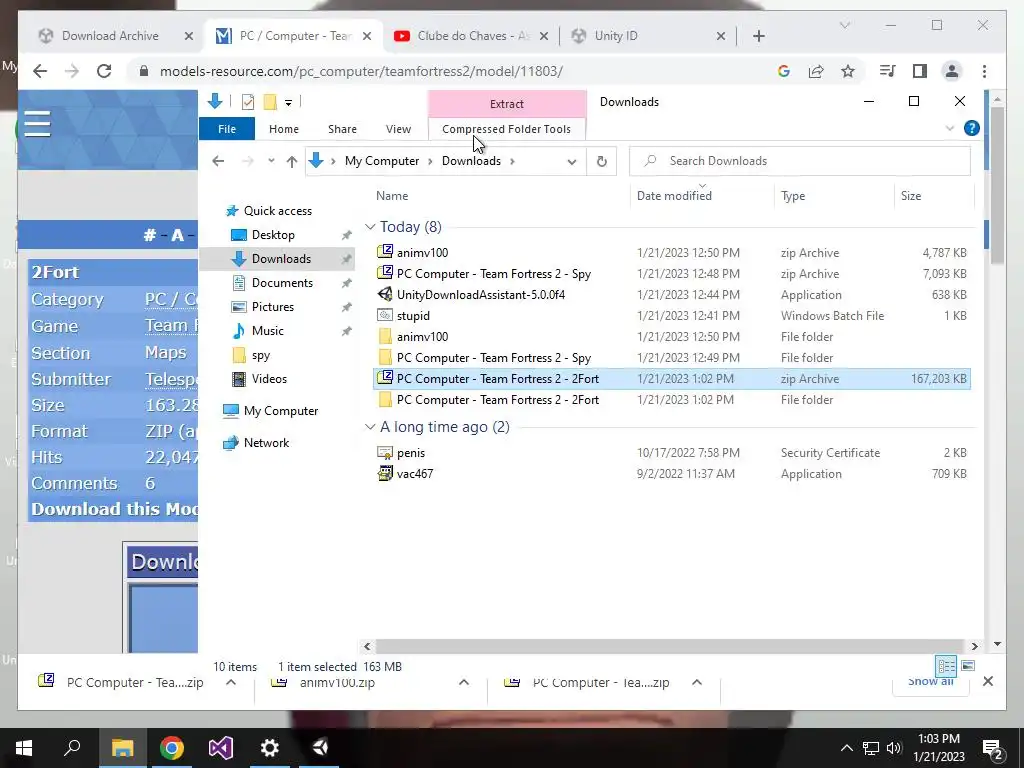Select My Computer in navigation pane
The width and height of the screenshot is (1024, 768).
281,411
